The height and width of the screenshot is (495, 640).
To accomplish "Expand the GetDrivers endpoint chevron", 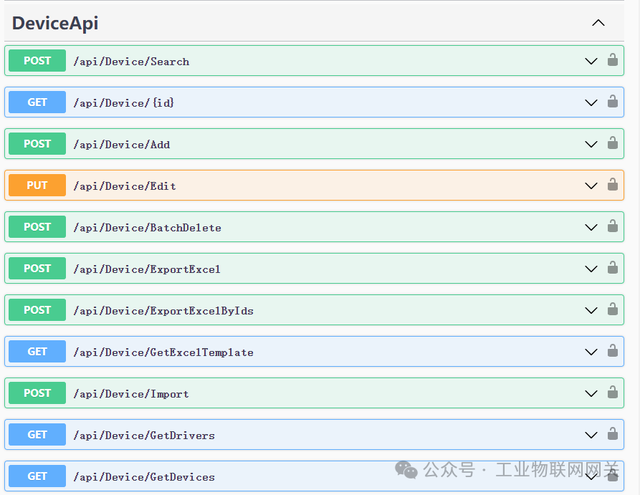I will [591, 435].
